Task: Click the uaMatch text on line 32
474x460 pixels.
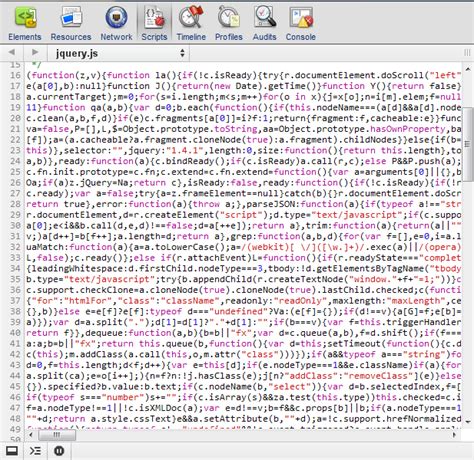Action: coord(45,247)
